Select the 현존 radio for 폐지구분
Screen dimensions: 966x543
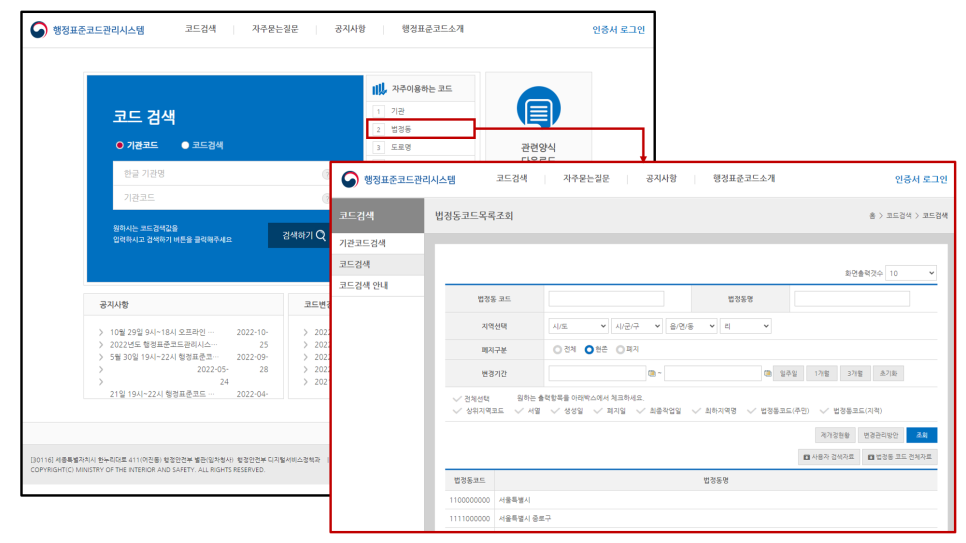[589, 349]
